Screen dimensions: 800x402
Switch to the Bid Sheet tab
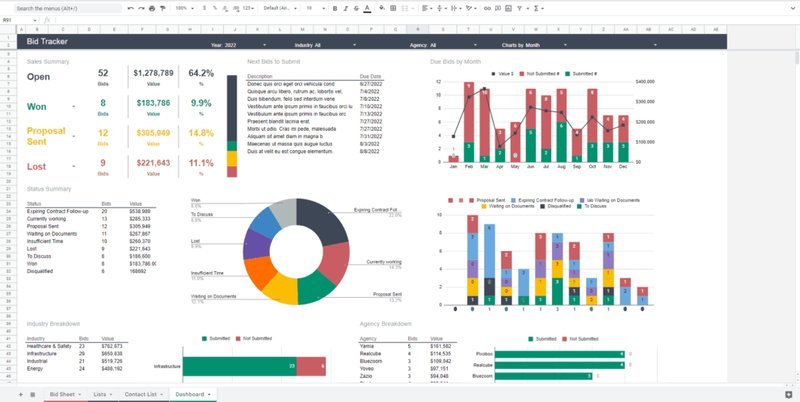coord(65,394)
